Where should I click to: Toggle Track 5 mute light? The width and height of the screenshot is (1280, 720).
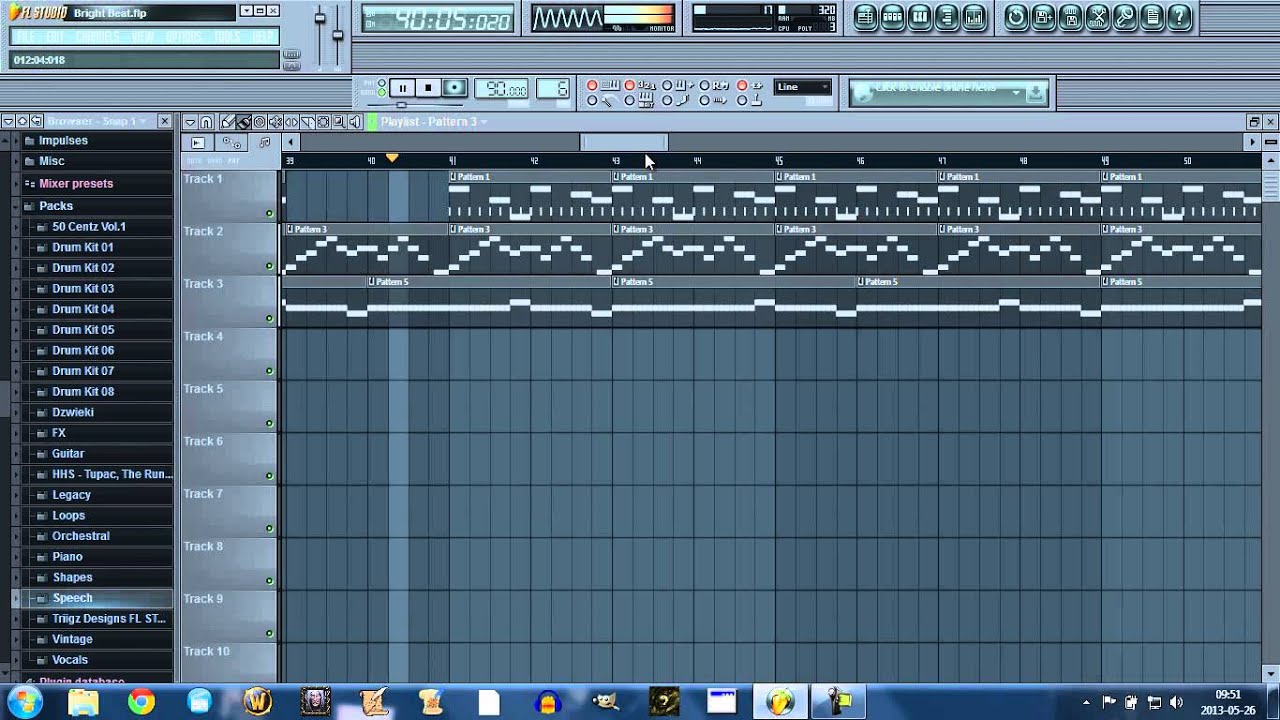[x=269, y=423]
